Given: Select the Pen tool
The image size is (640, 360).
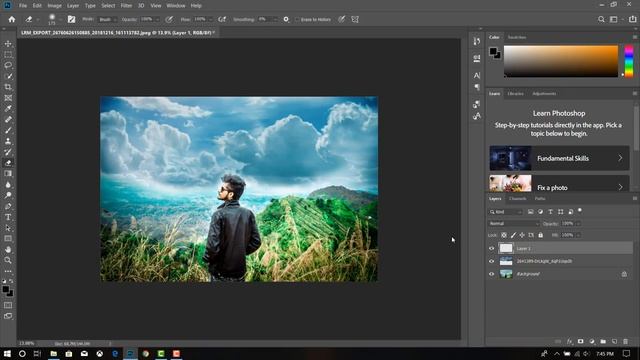Looking at the screenshot, I should pyautogui.click(x=8, y=206).
